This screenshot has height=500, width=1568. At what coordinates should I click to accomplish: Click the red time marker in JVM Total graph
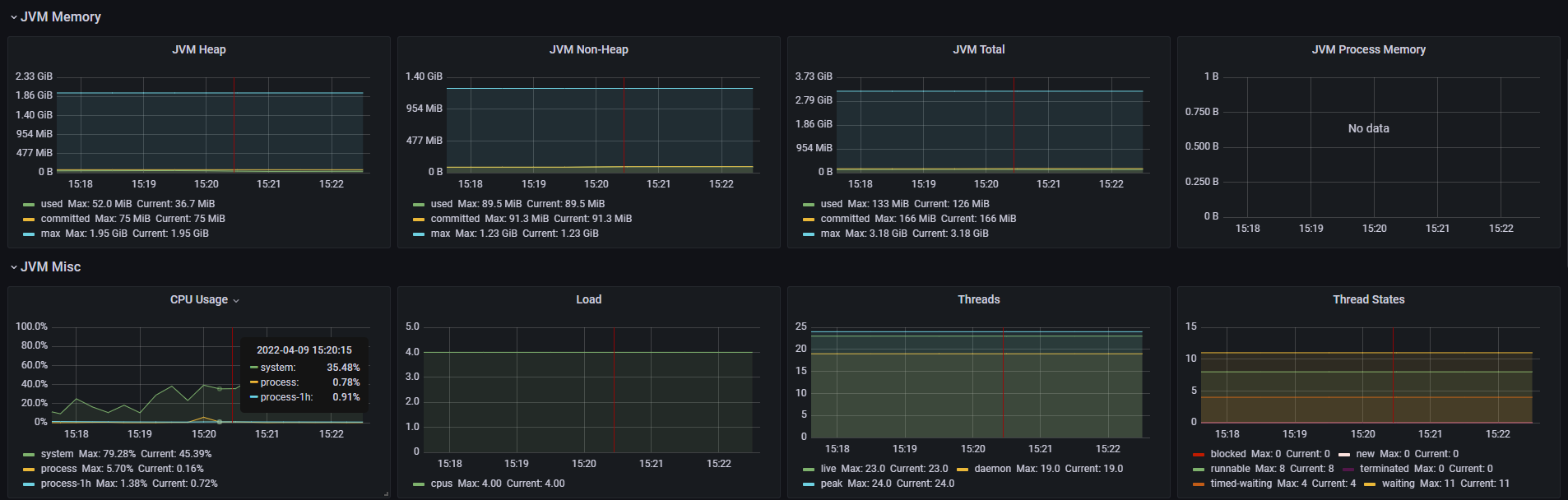pos(1014,125)
